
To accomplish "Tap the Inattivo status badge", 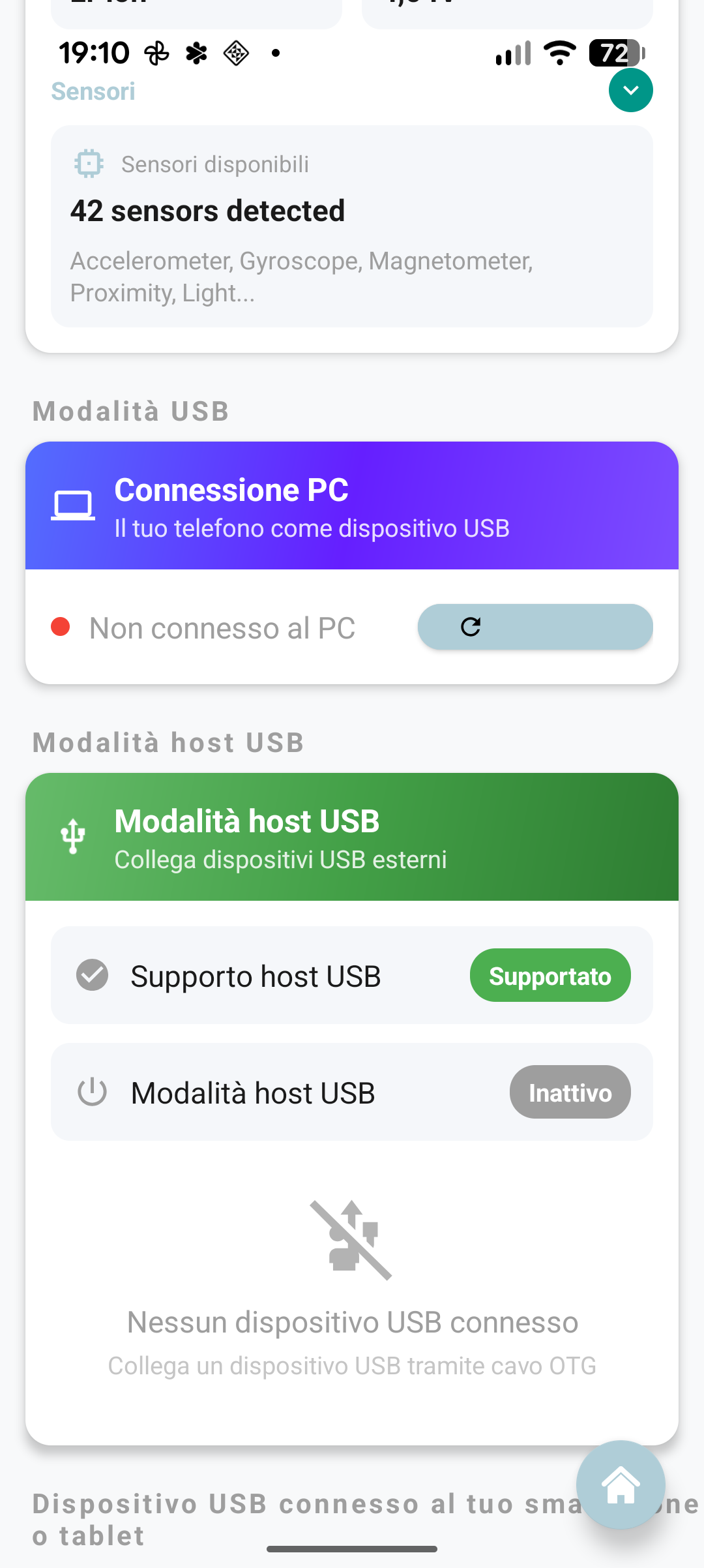I will pos(570,1092).
